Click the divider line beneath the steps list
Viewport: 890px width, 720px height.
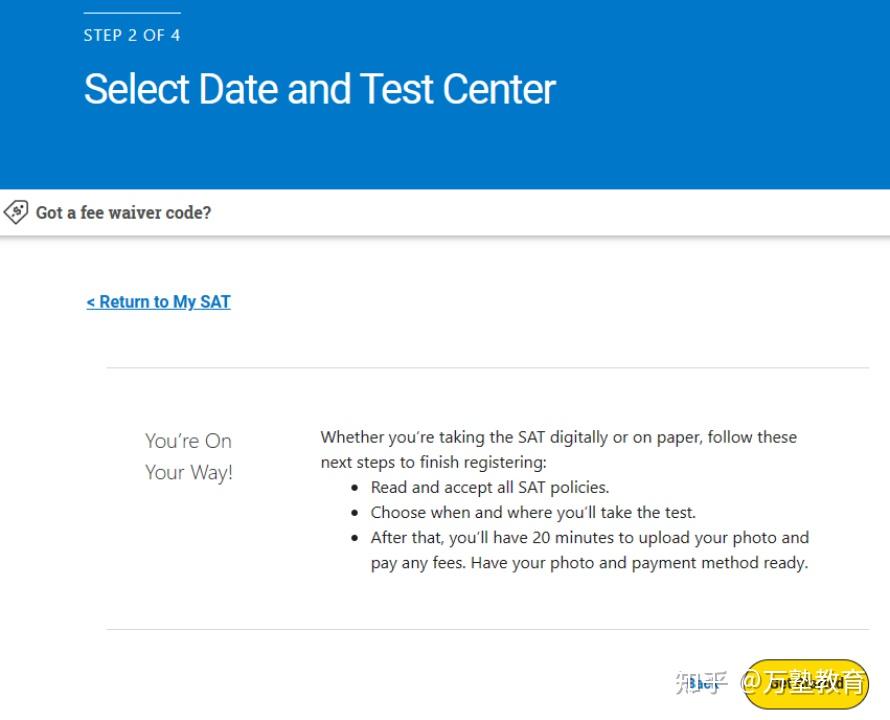pos(487,629)
